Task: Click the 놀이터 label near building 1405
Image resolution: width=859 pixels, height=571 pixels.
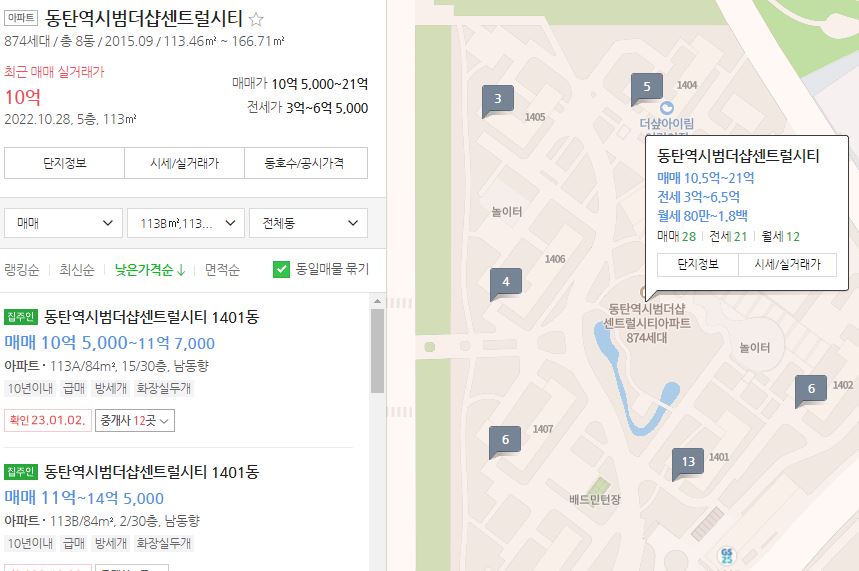Action: click(507, 212)
